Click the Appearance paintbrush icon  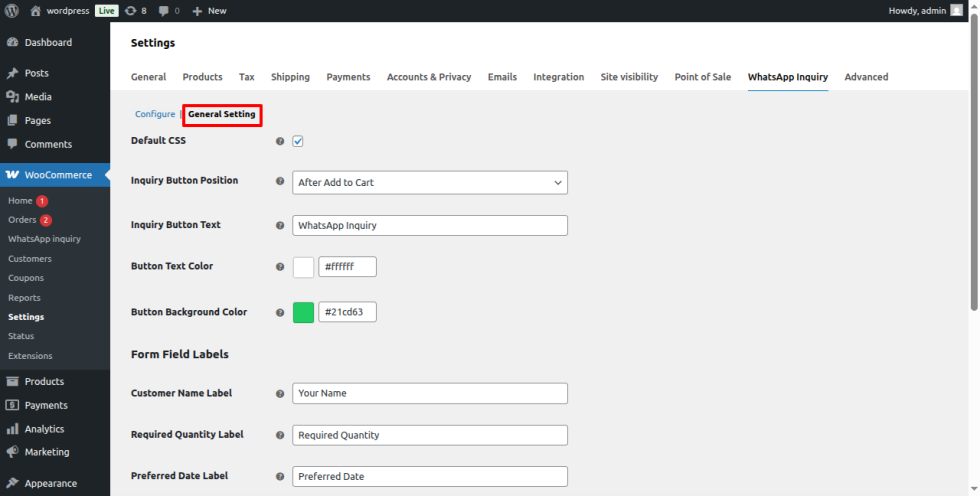click(12, 484)
